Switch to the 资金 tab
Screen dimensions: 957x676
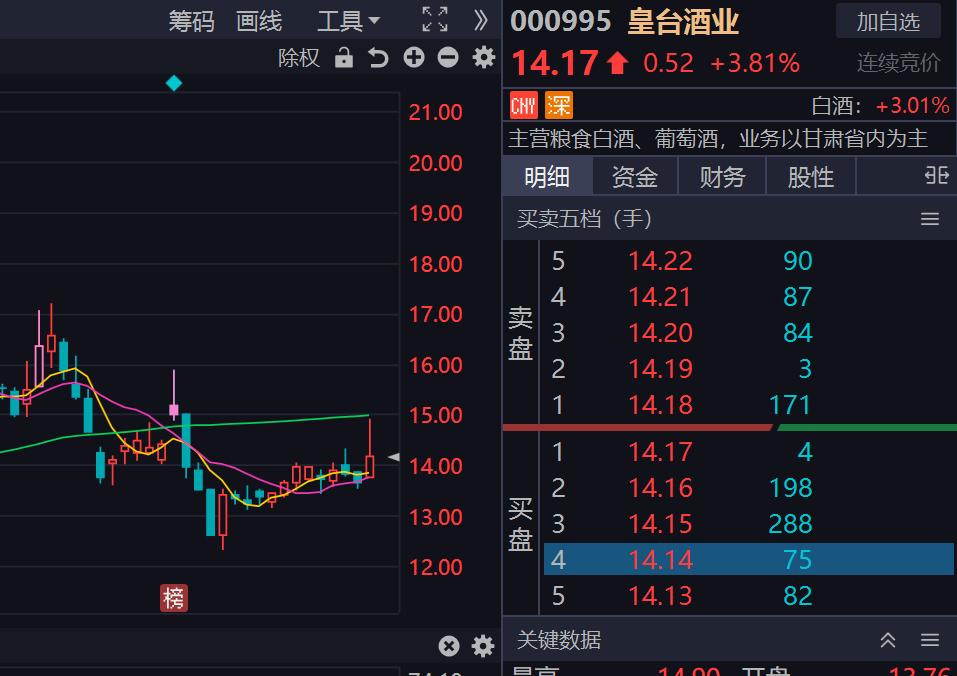[x=635, y=177]
